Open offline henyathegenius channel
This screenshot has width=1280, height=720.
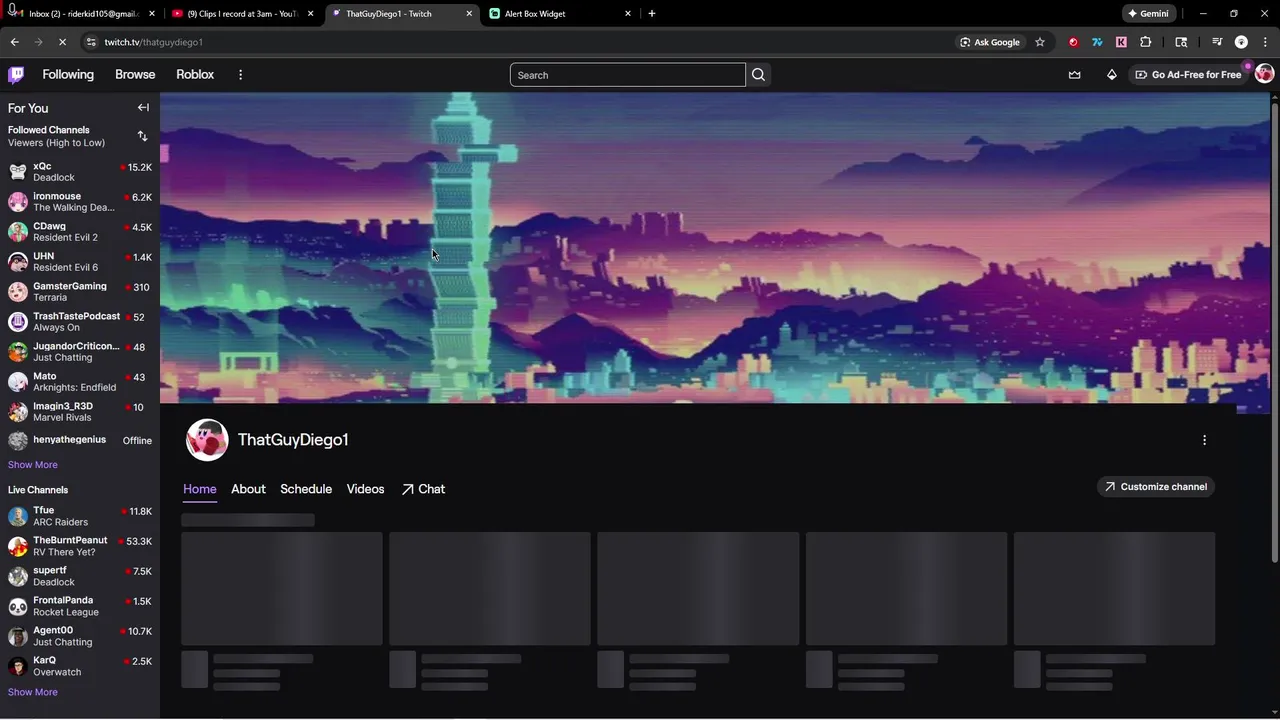coord(80,440)
